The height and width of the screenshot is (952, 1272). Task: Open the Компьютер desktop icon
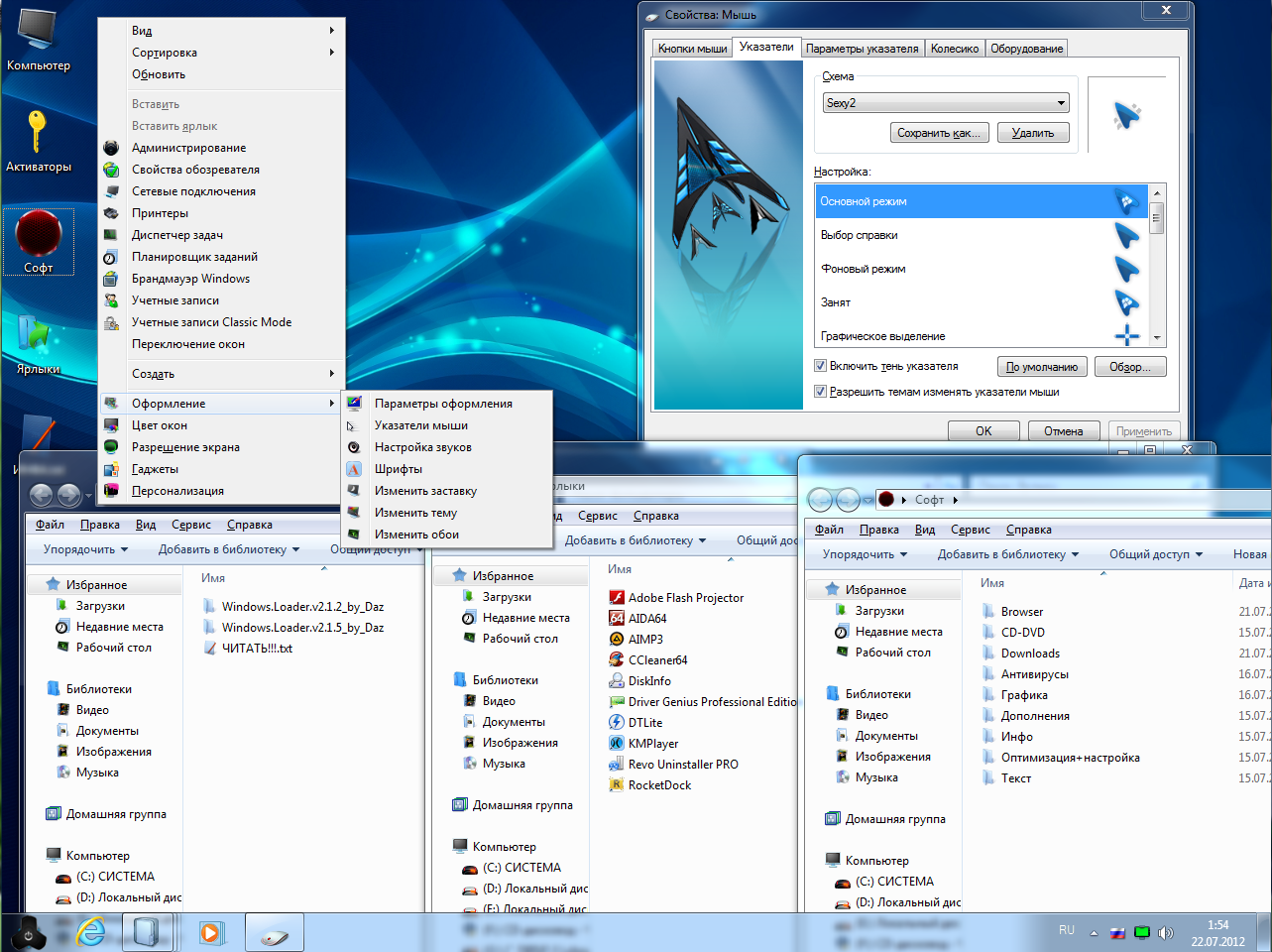click(38, 40)
